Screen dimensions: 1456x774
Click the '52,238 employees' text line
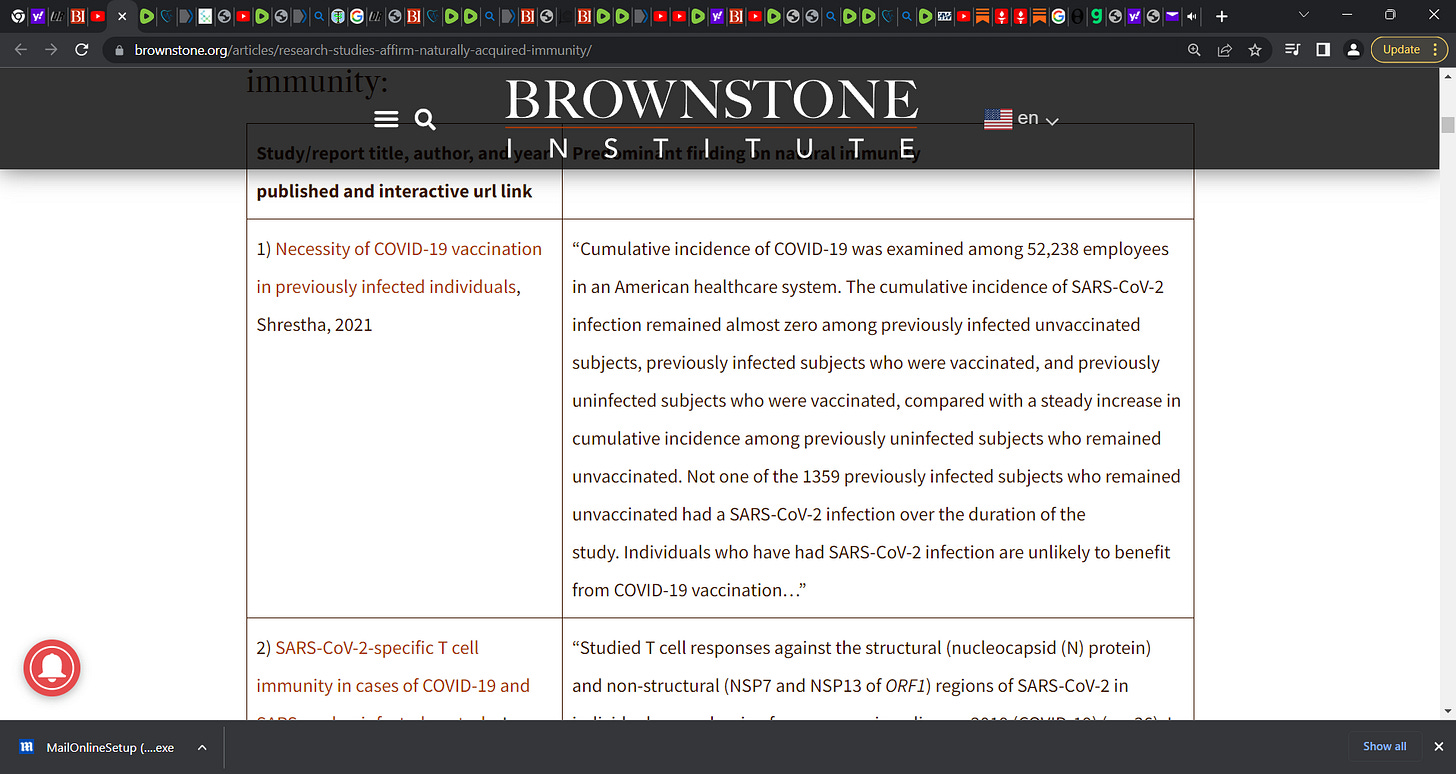pos(870,249)
